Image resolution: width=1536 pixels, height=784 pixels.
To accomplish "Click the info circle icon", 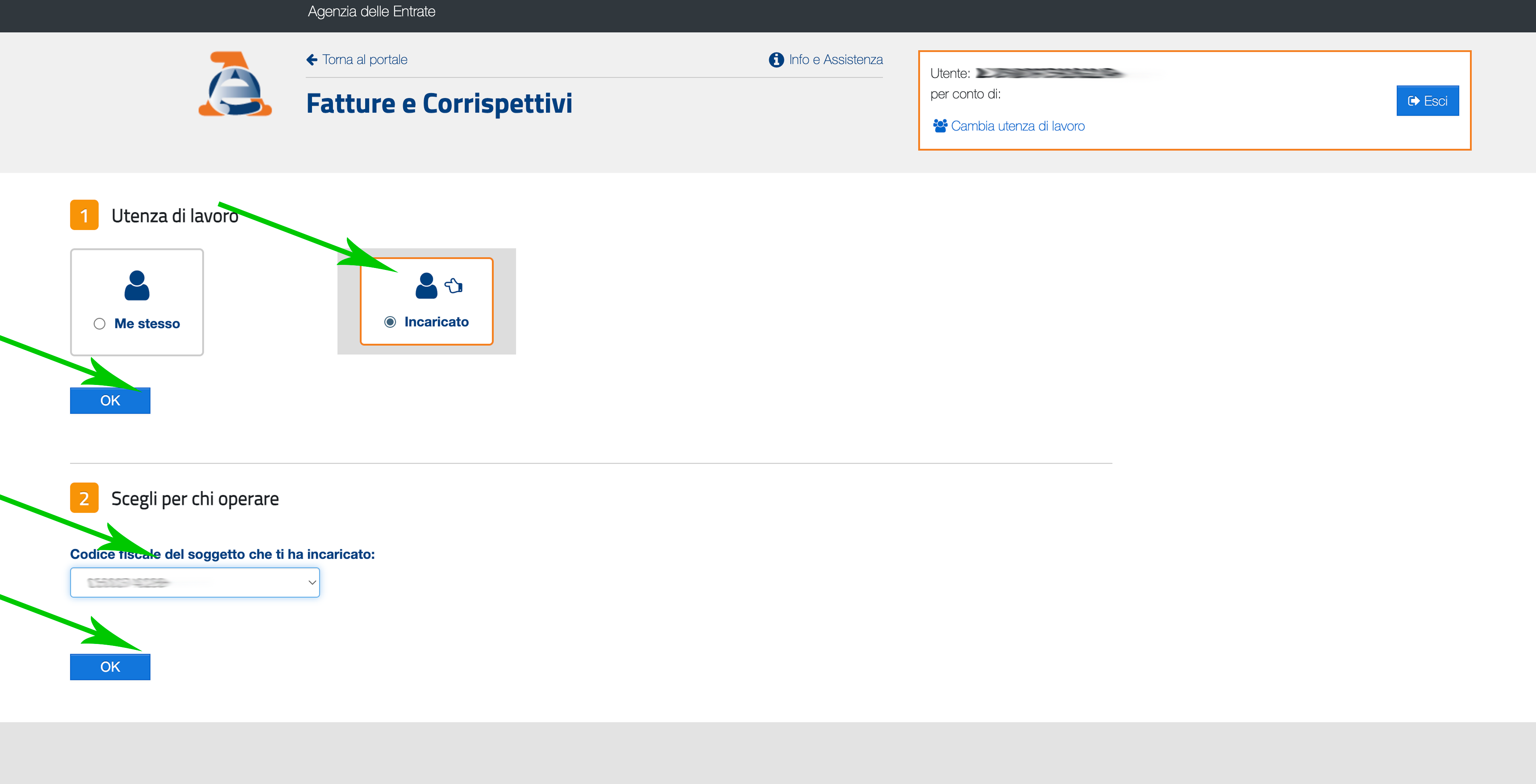I will pyautogui.click(x=776, y=59).
